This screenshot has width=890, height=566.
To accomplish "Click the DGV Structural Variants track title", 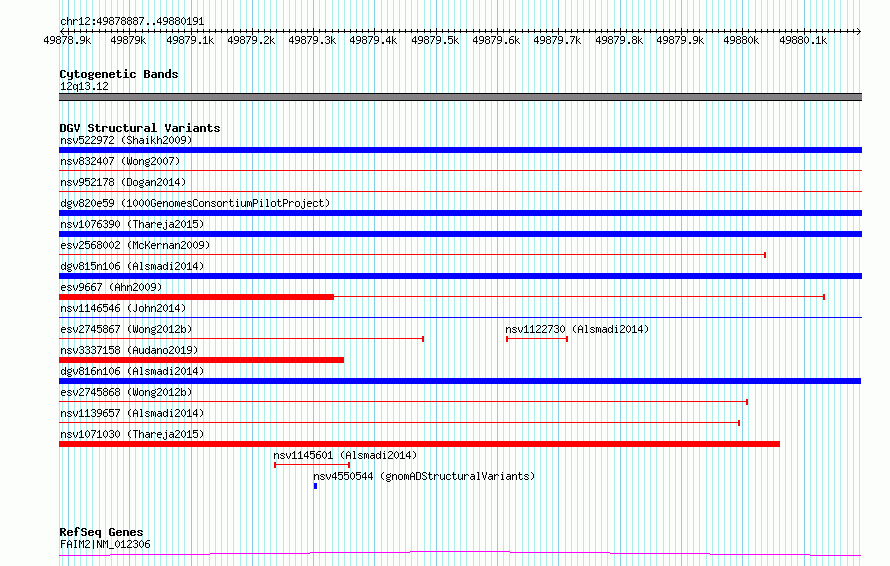I will (140, 128).
